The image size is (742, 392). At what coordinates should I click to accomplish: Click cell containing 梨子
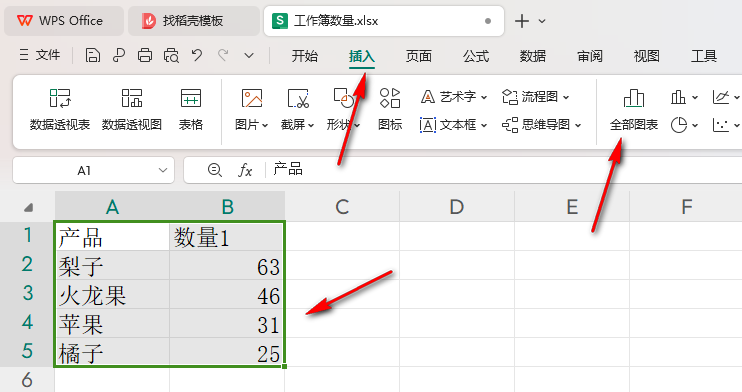coord(112,265)
